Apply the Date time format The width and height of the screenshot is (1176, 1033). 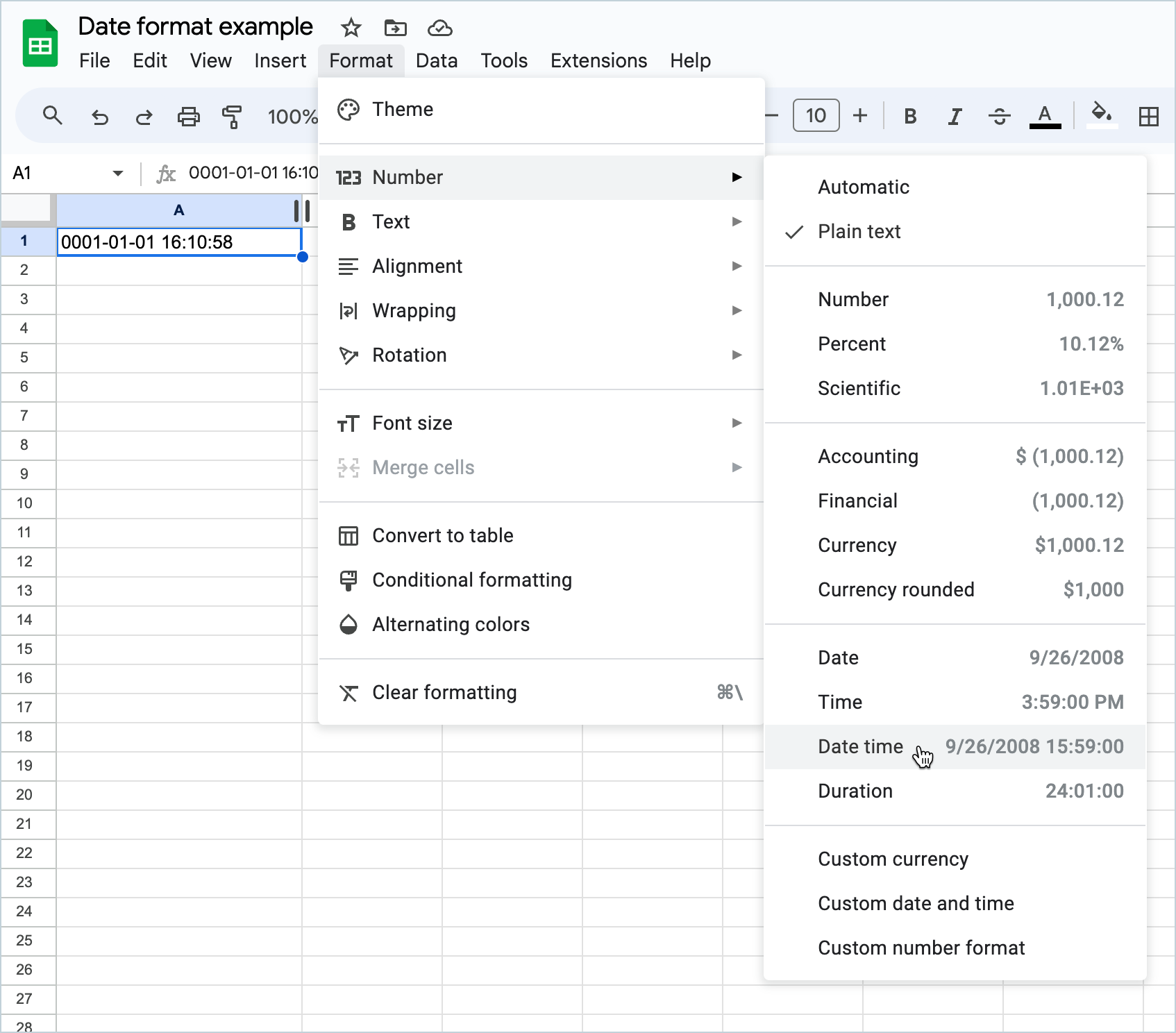pos(955,747)
